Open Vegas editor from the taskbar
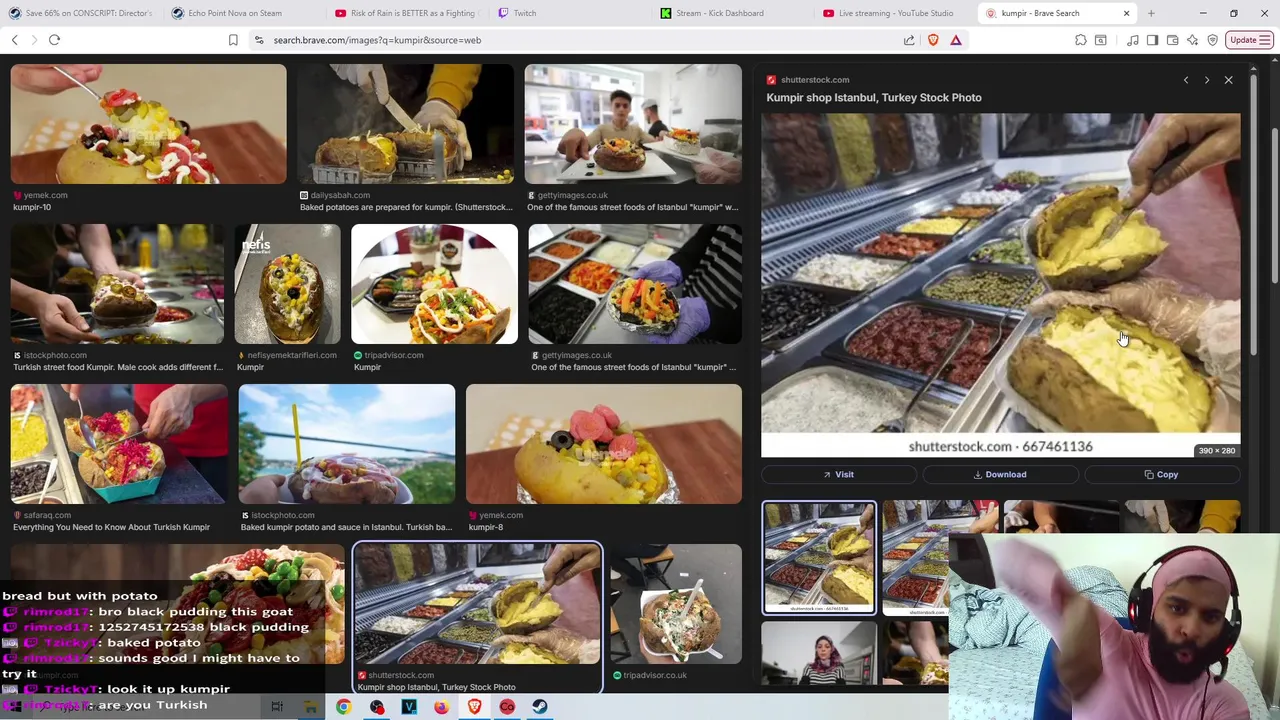 [x=409, y=707]
